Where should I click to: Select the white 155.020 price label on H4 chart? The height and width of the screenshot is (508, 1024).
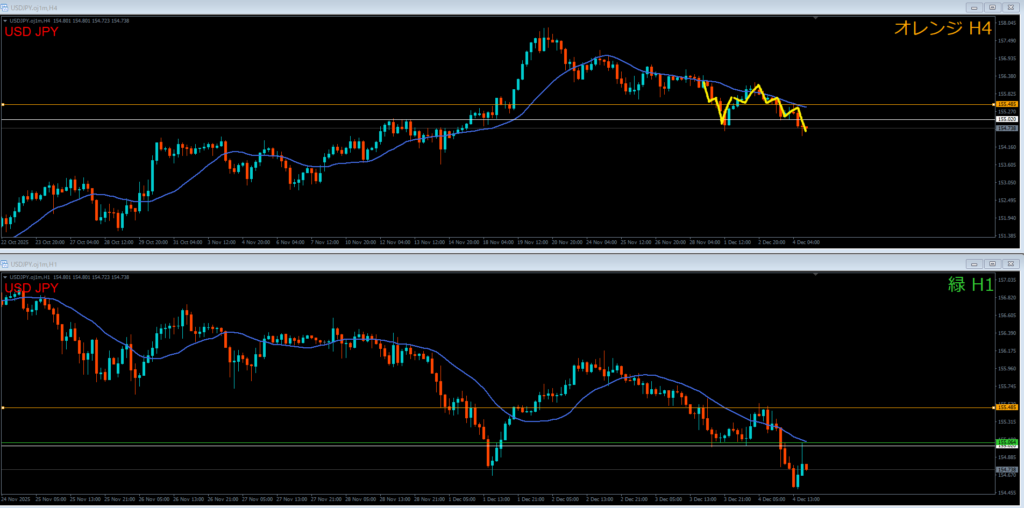point(1007,119)
